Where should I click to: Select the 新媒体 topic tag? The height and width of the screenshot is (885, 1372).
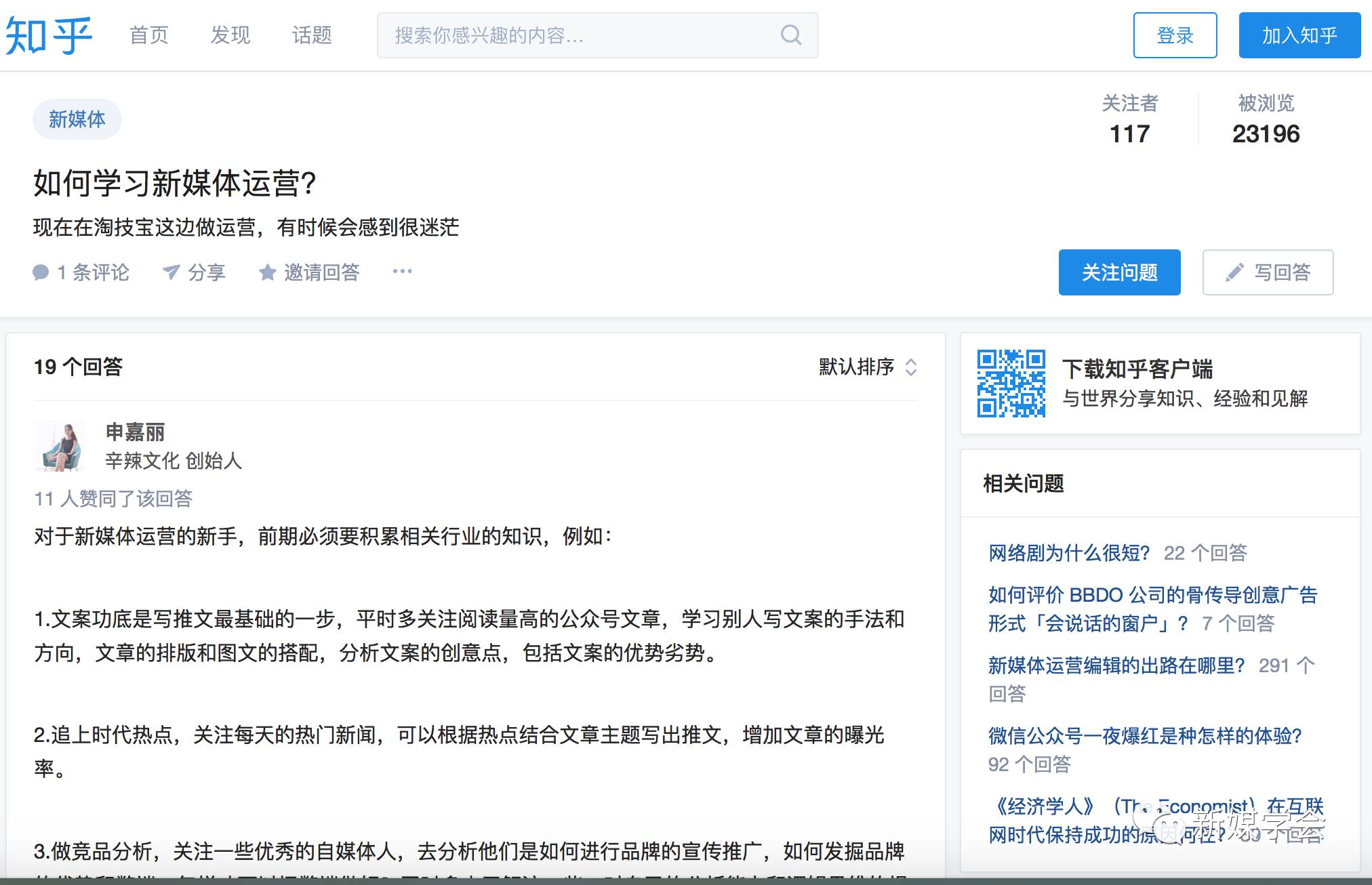pos(77,119)
